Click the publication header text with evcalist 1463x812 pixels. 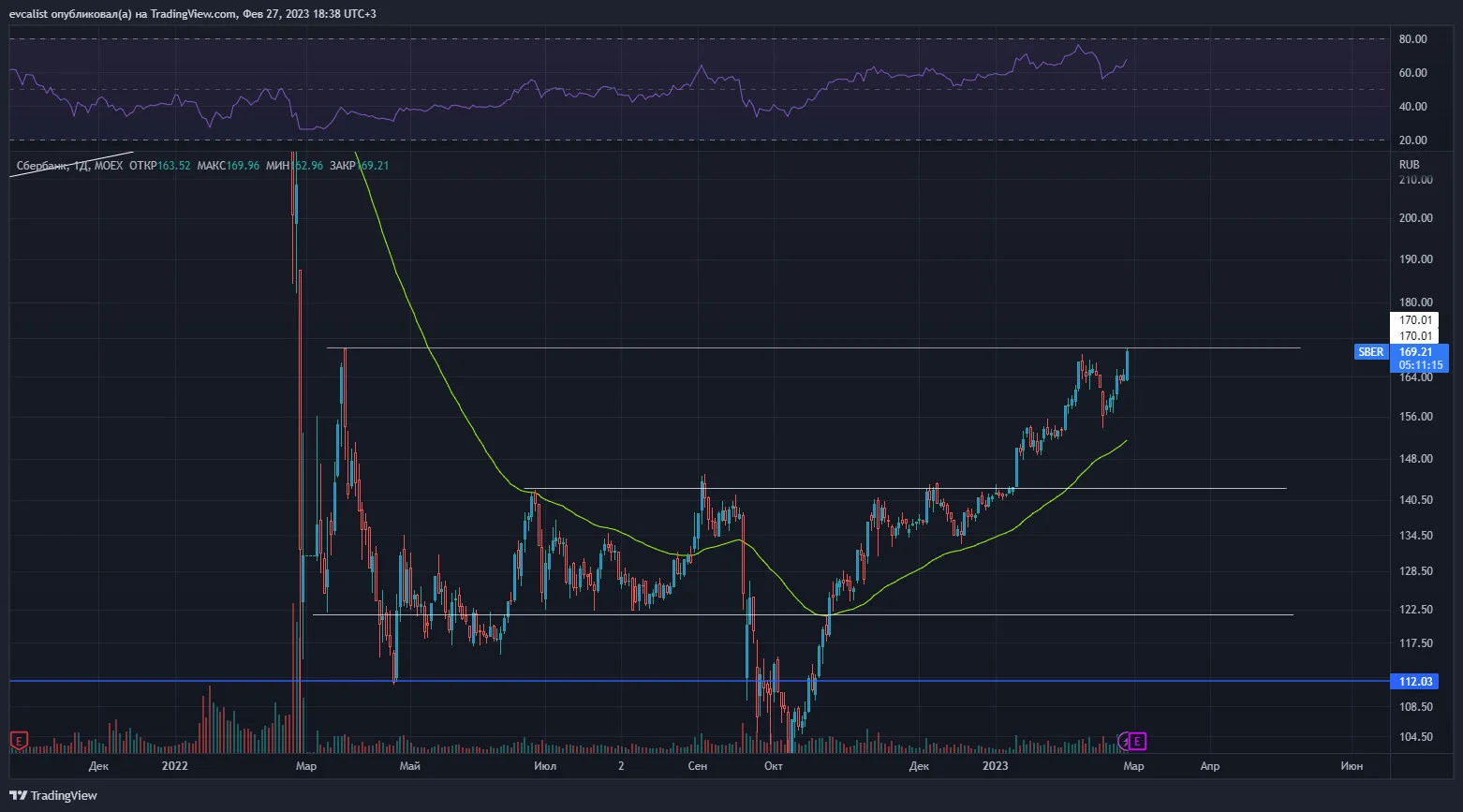[x=195, y=14]
